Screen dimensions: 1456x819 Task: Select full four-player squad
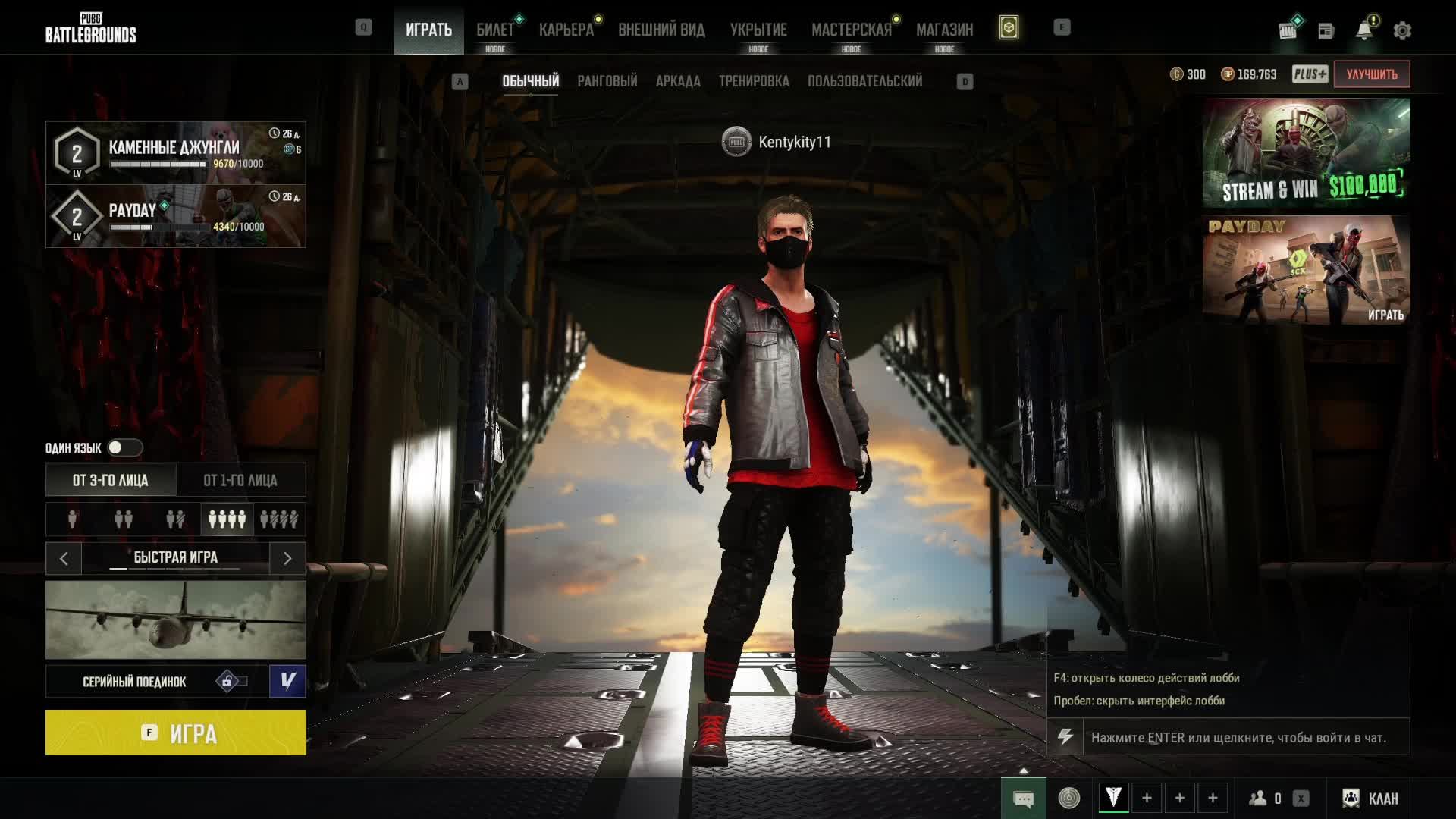pyautogui.click(x=227, y=519)
